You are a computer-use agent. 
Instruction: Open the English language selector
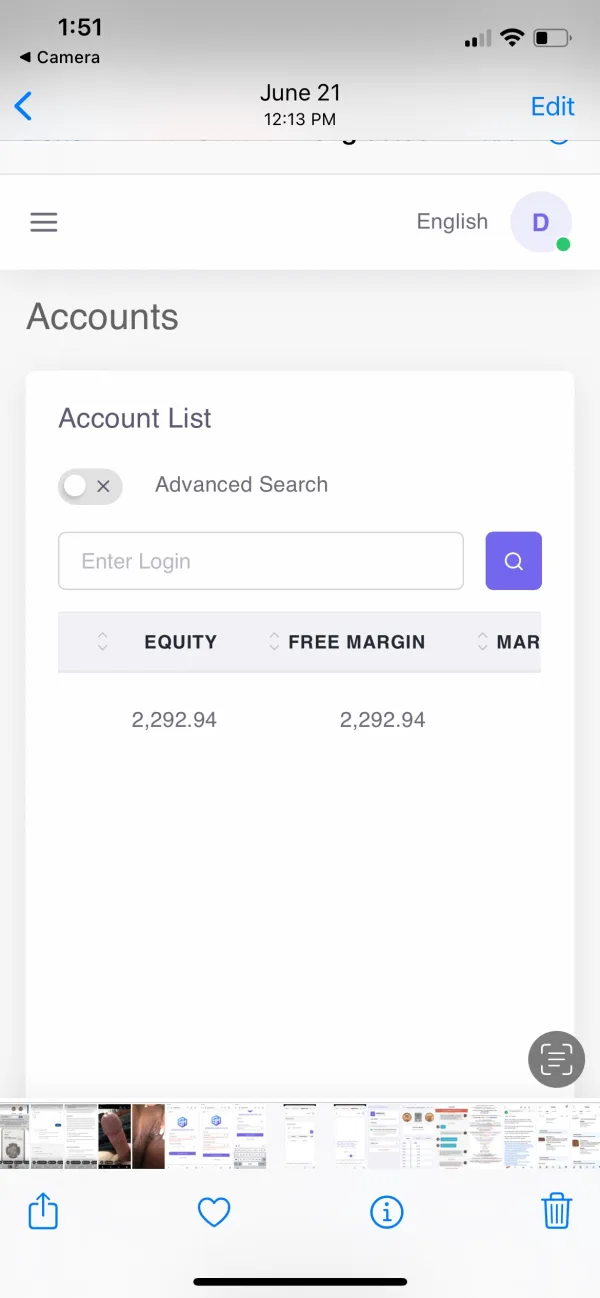pyautogui.click(x=452, y=222)
